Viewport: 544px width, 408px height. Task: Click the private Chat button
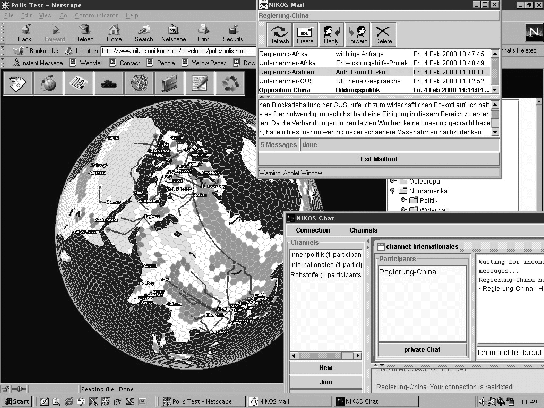click(422, 350)
